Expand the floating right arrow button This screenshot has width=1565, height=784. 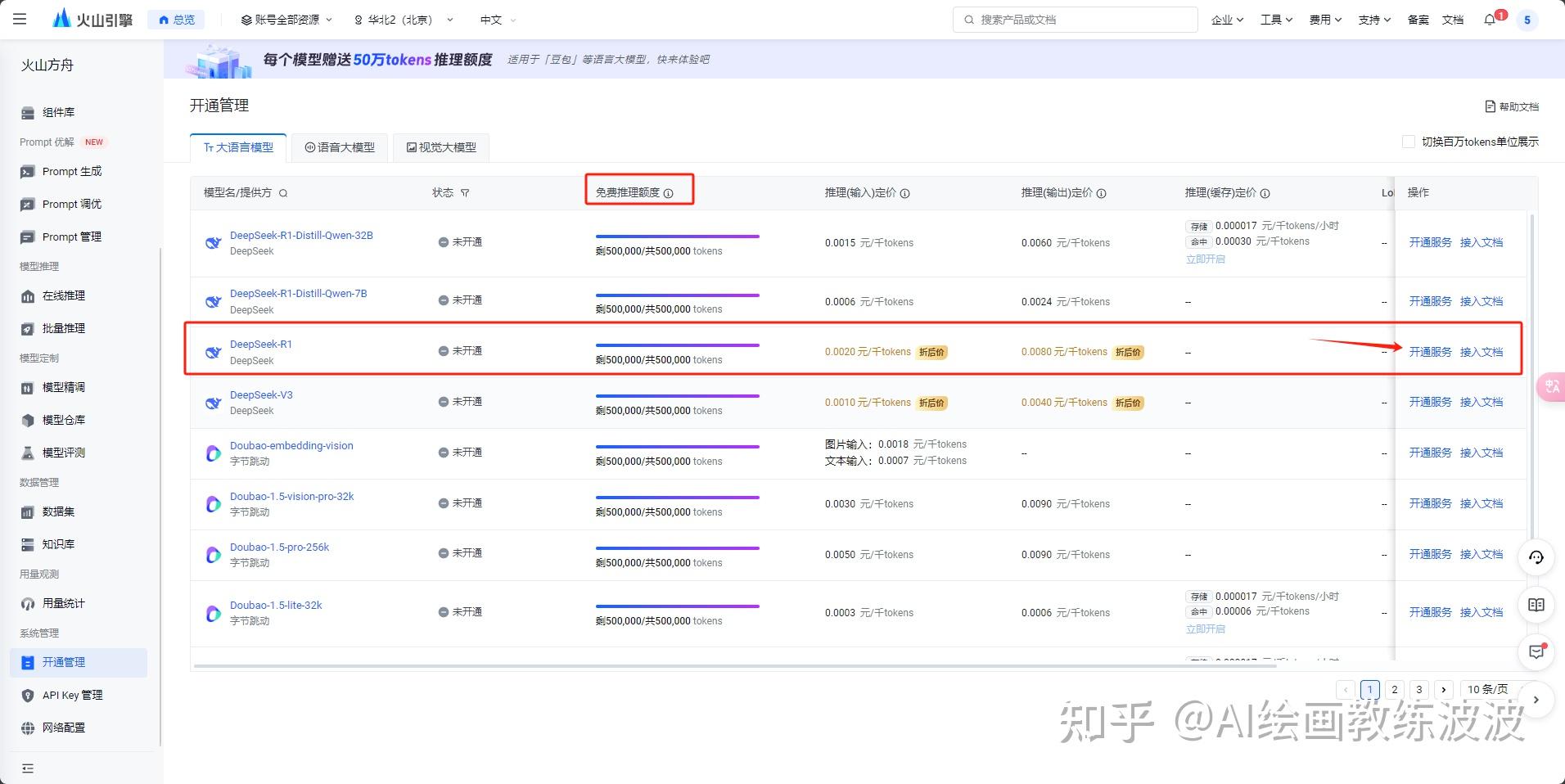1536,700
